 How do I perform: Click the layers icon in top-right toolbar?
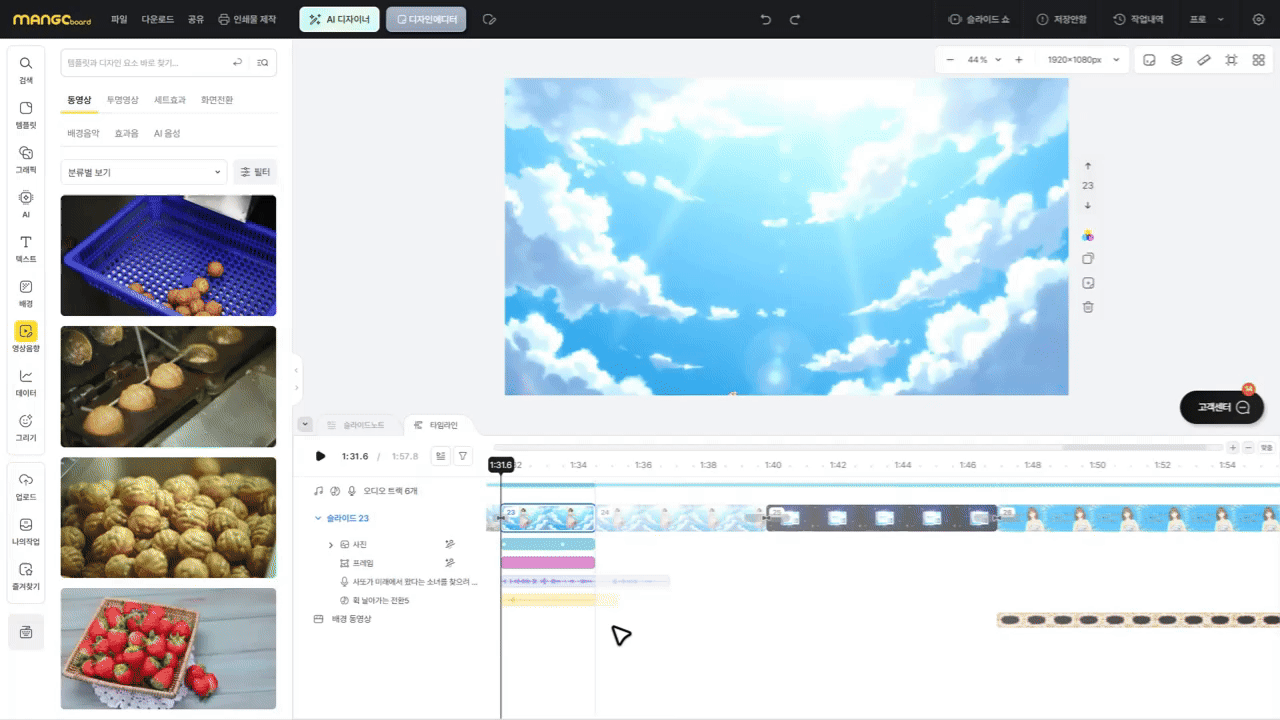tap(1177, 60)
